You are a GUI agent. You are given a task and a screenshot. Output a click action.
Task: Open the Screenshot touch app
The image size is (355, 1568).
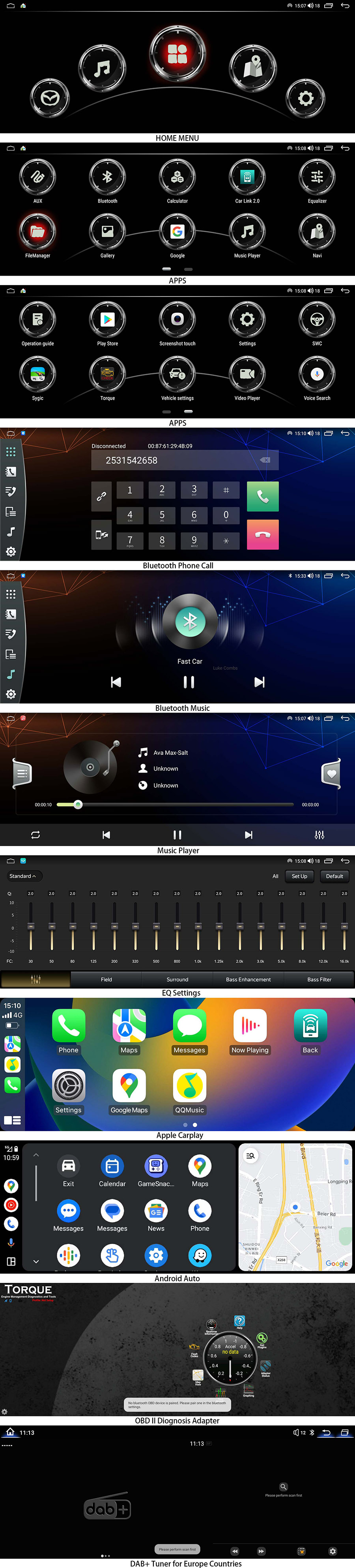177,320
